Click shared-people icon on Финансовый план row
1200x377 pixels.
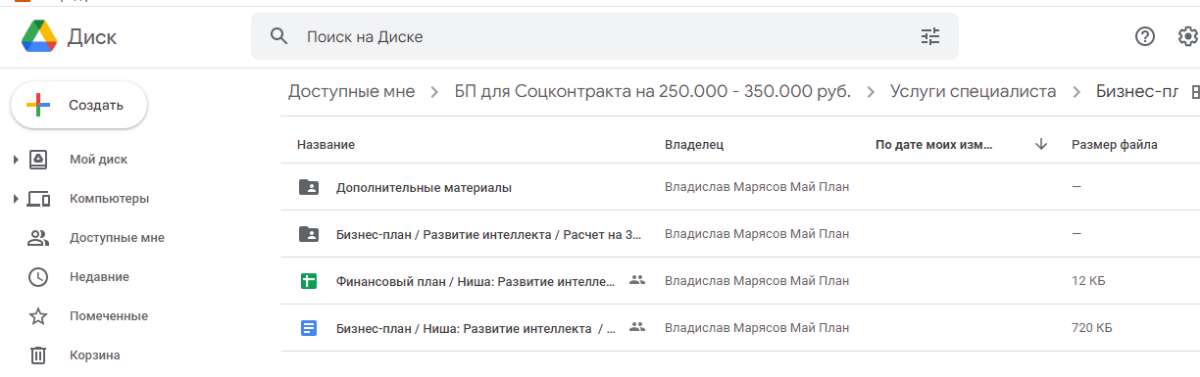coord(637,280)
